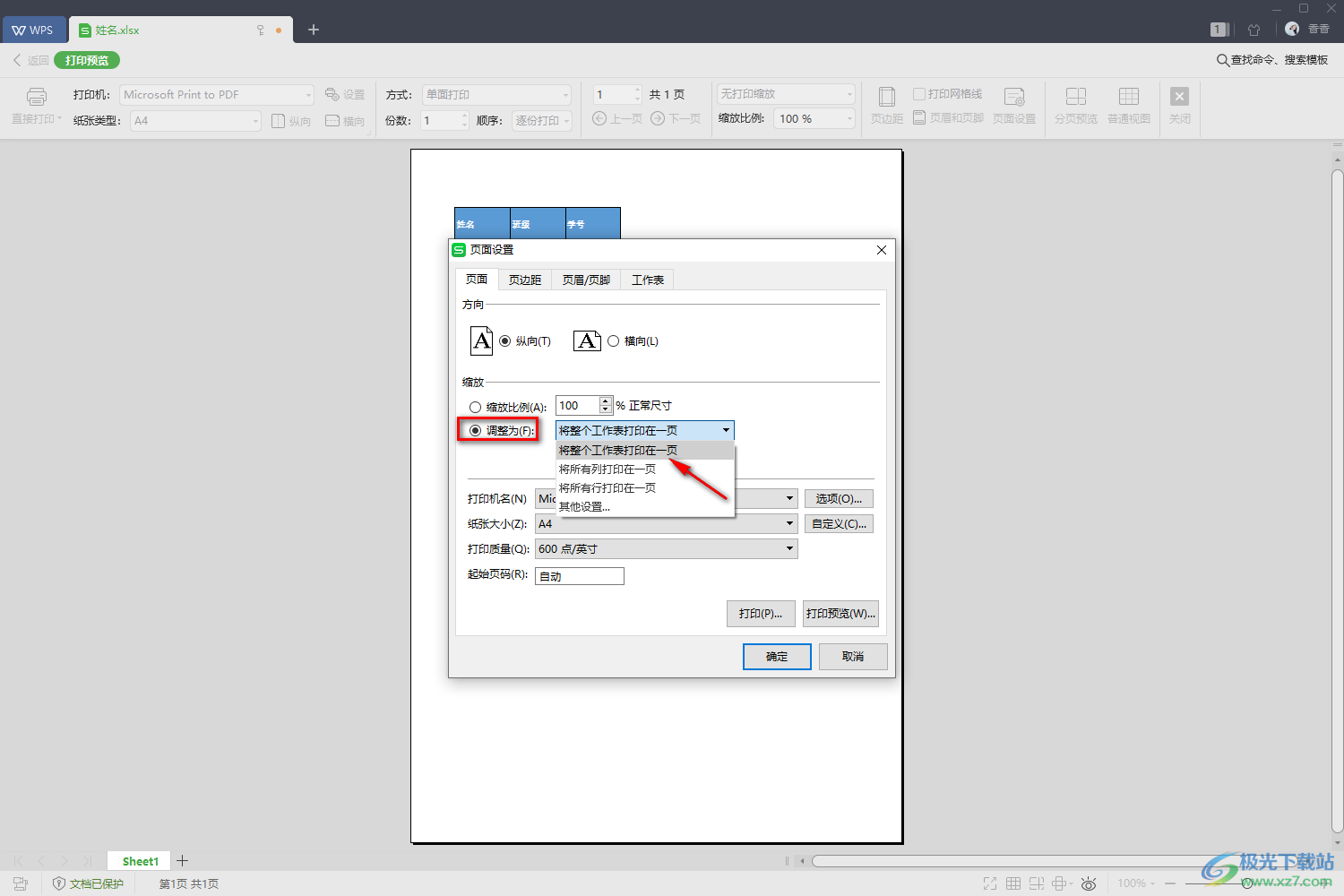Choose Fit all rows on one page option

coord(645,487)
